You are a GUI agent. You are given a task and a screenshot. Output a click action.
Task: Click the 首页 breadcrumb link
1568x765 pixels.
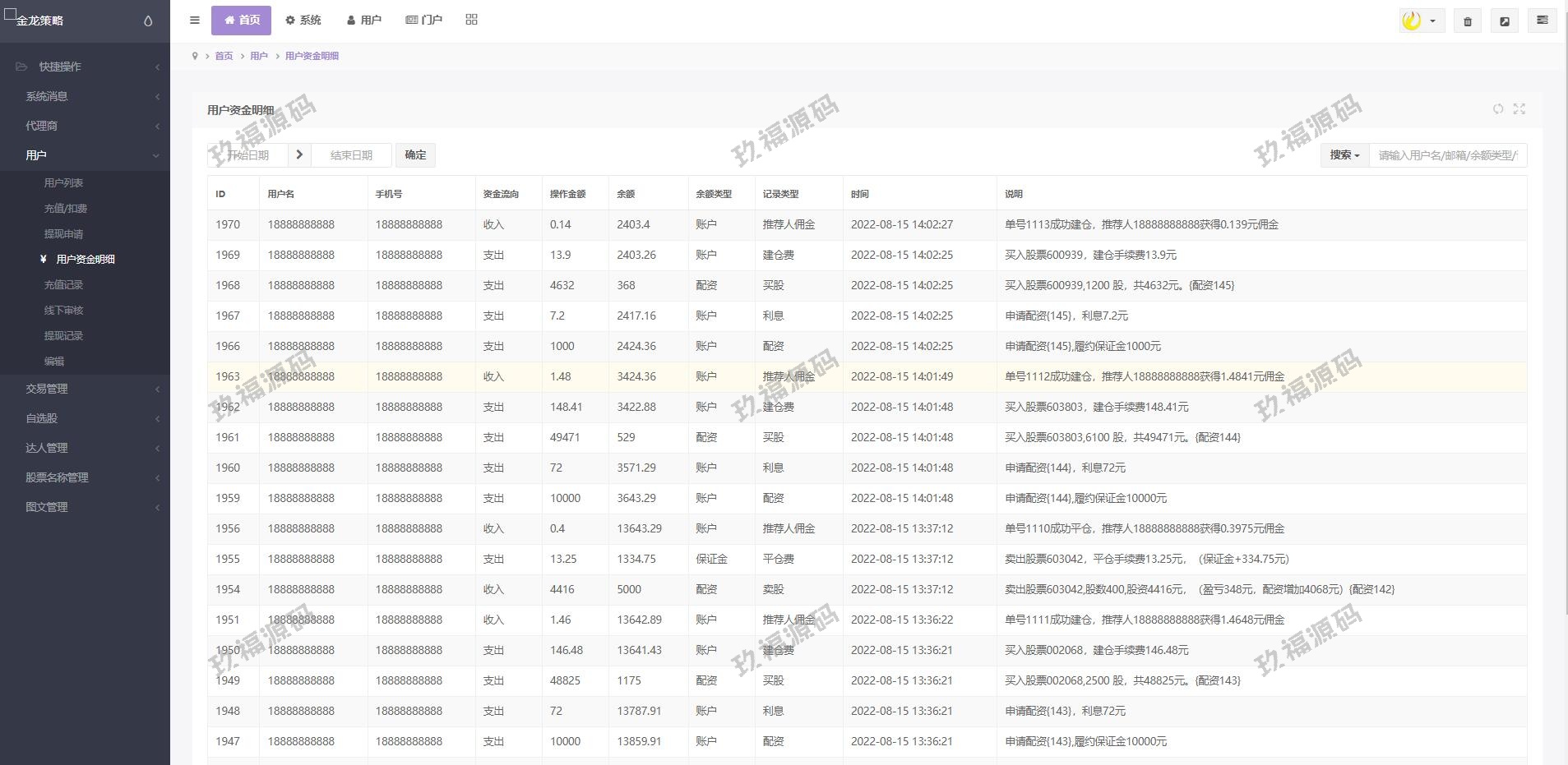pos(224,56)
